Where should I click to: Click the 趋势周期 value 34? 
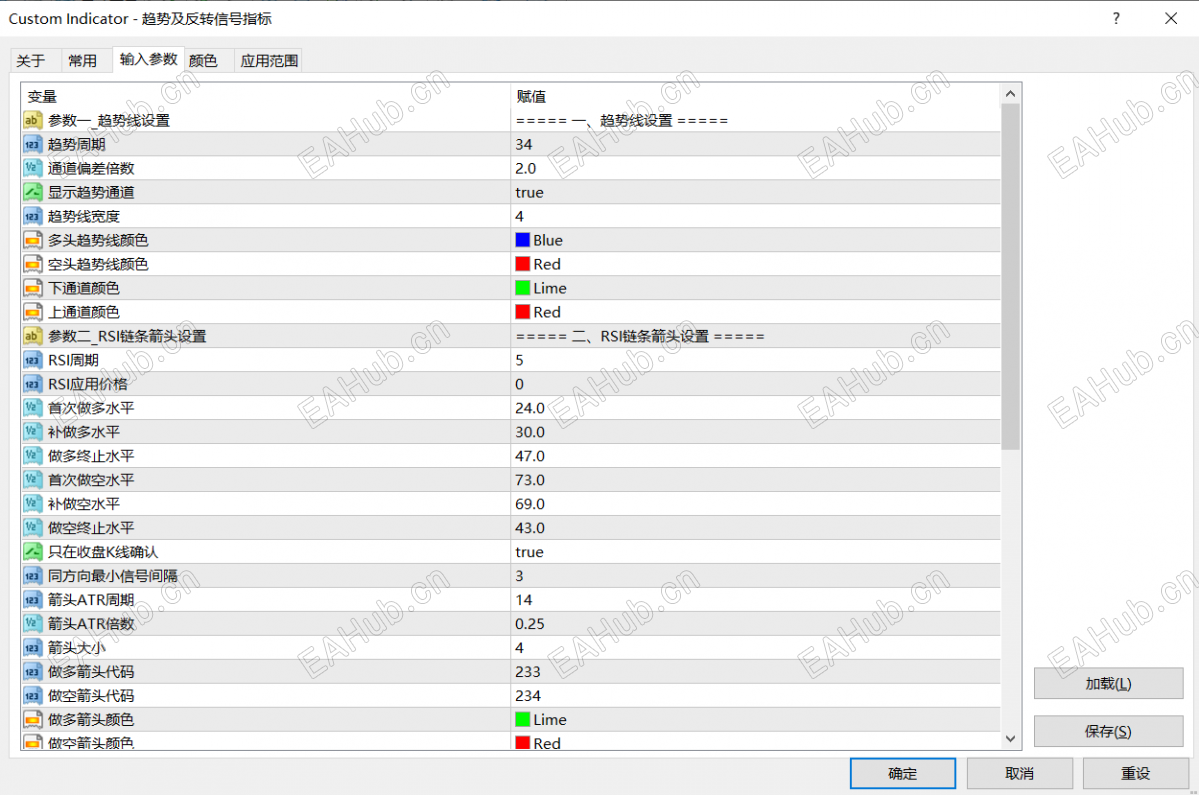524,144
